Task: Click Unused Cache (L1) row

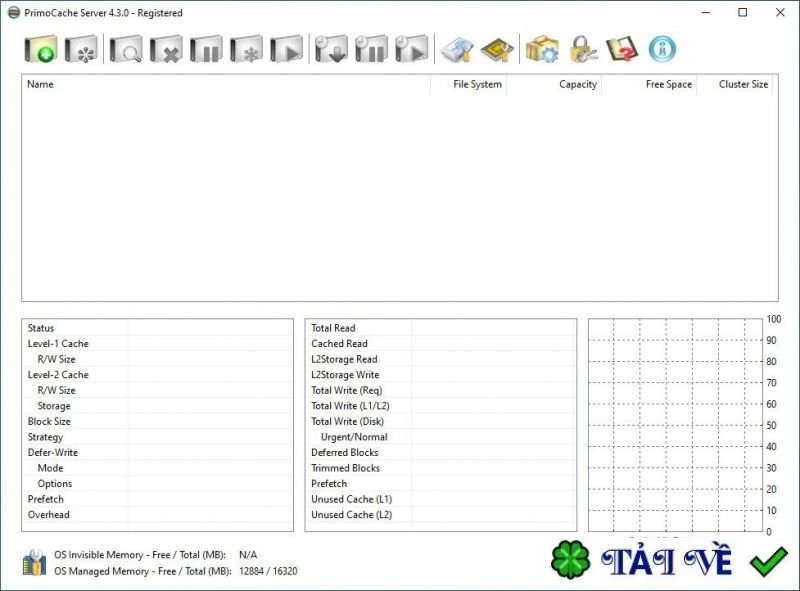Action: [x=441, y=499]
